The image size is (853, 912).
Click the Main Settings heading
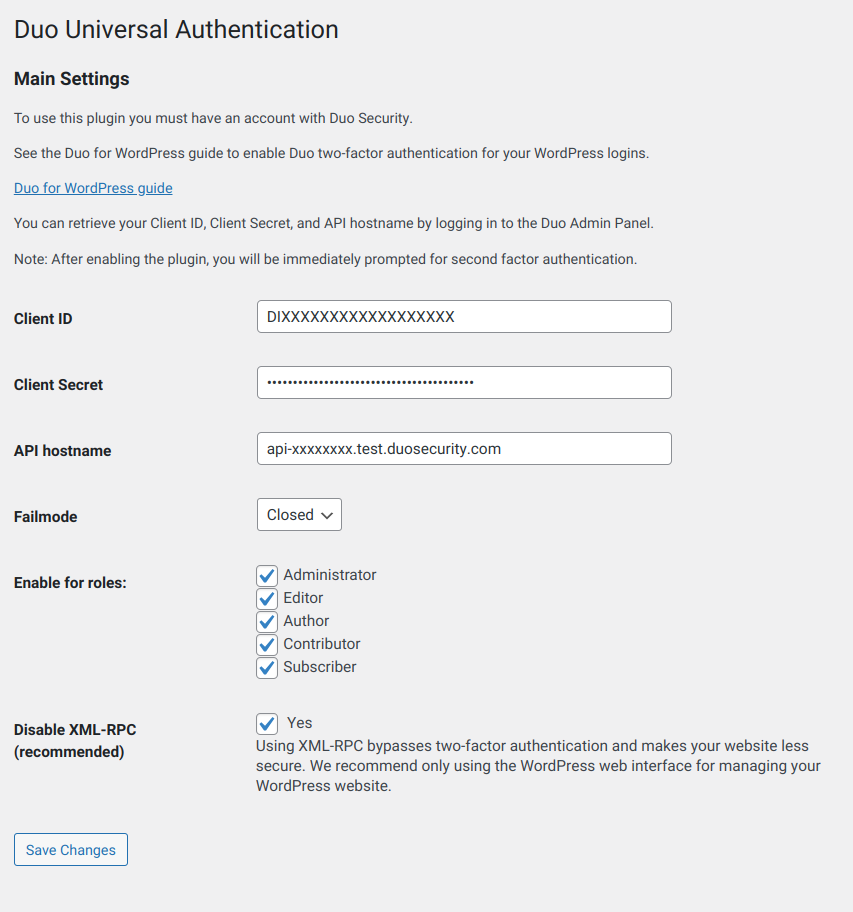[x=70, y=78]
